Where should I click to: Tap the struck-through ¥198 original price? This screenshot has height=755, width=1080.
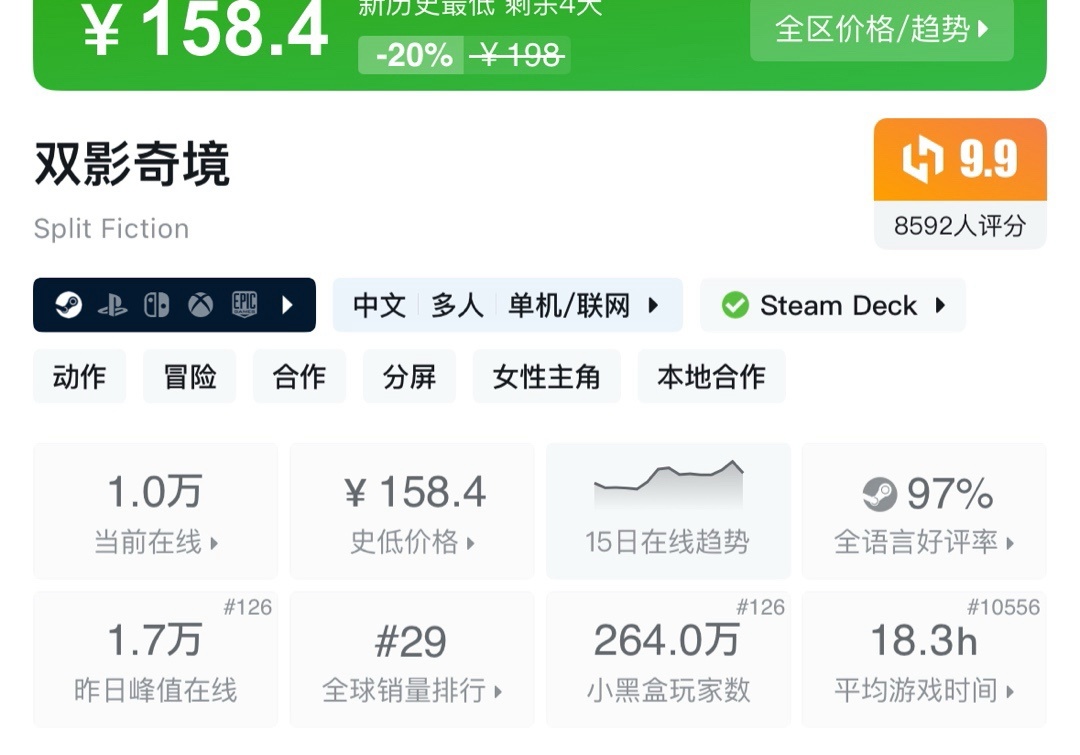click(519, 55)
